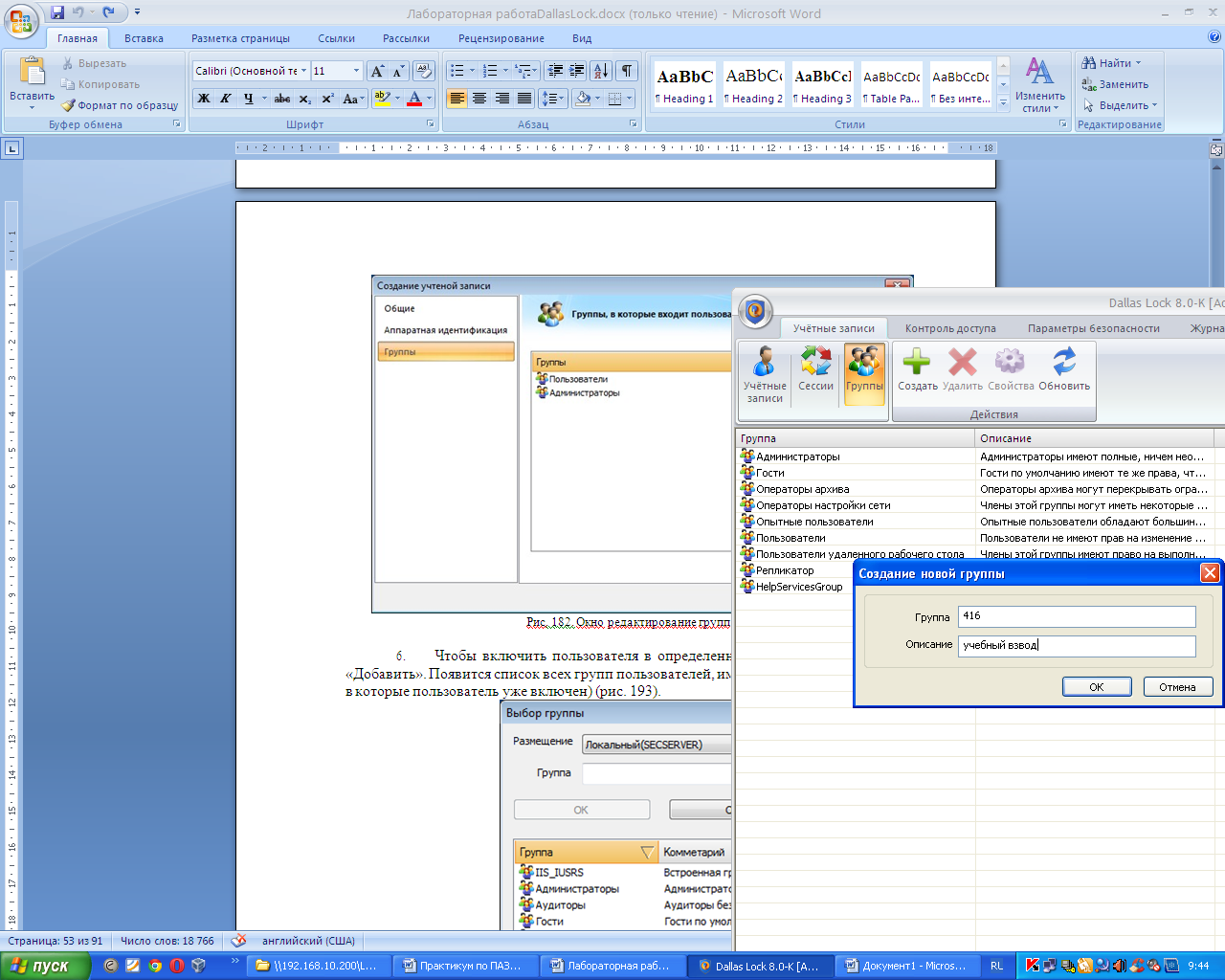Select the Heading 1 style
Image resolution: width=1225 pixels, height=980 pixels.
click(684, 84)
